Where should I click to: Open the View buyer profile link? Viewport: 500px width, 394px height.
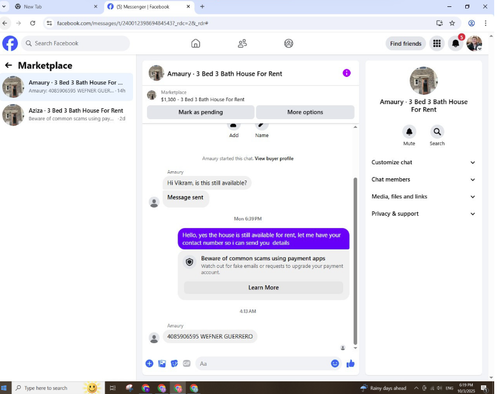click(274, 158)
